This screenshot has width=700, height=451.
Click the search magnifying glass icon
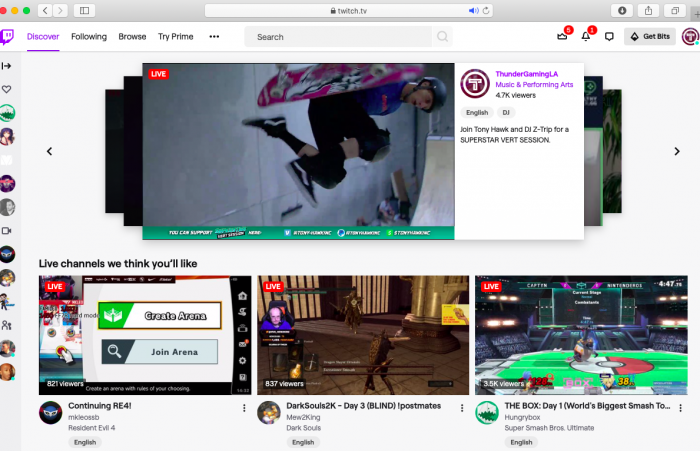442,37
